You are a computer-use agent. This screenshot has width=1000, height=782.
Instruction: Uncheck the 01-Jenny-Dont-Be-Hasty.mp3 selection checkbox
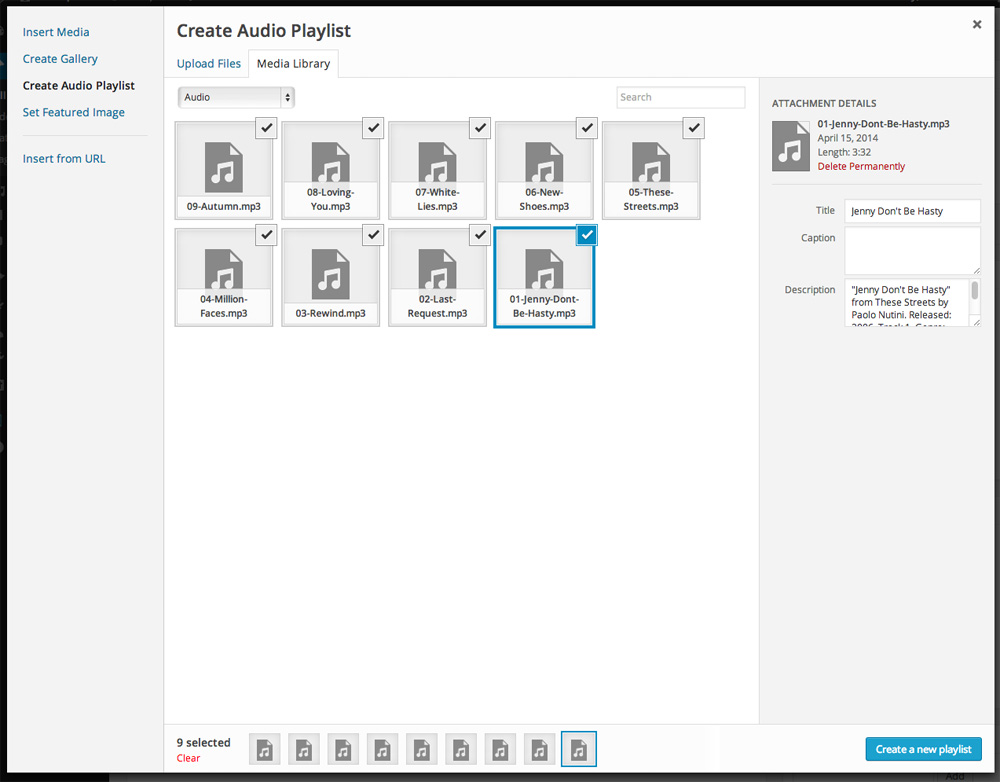586,235
